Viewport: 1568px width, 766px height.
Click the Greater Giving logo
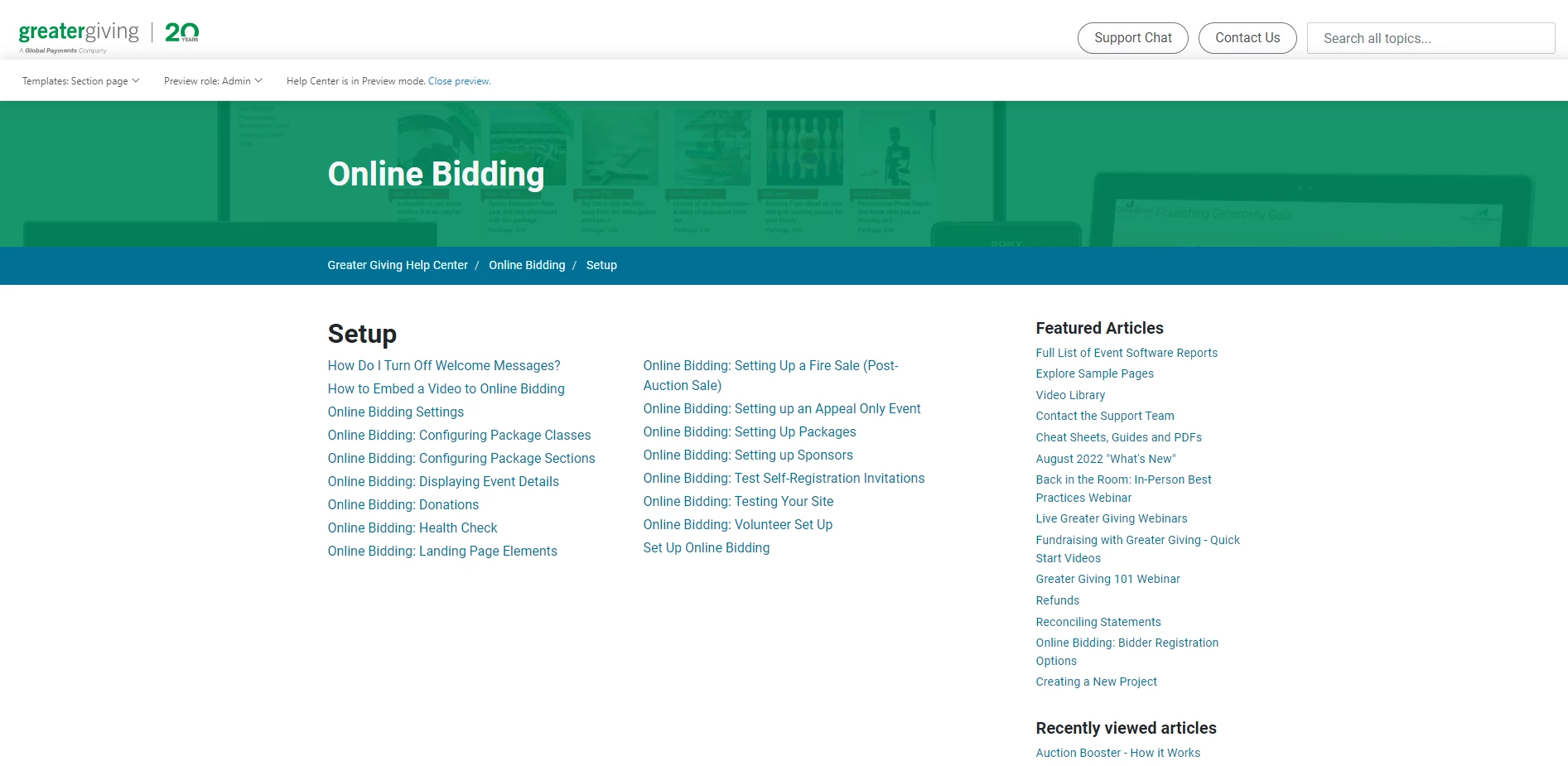(x=109, y=37)
